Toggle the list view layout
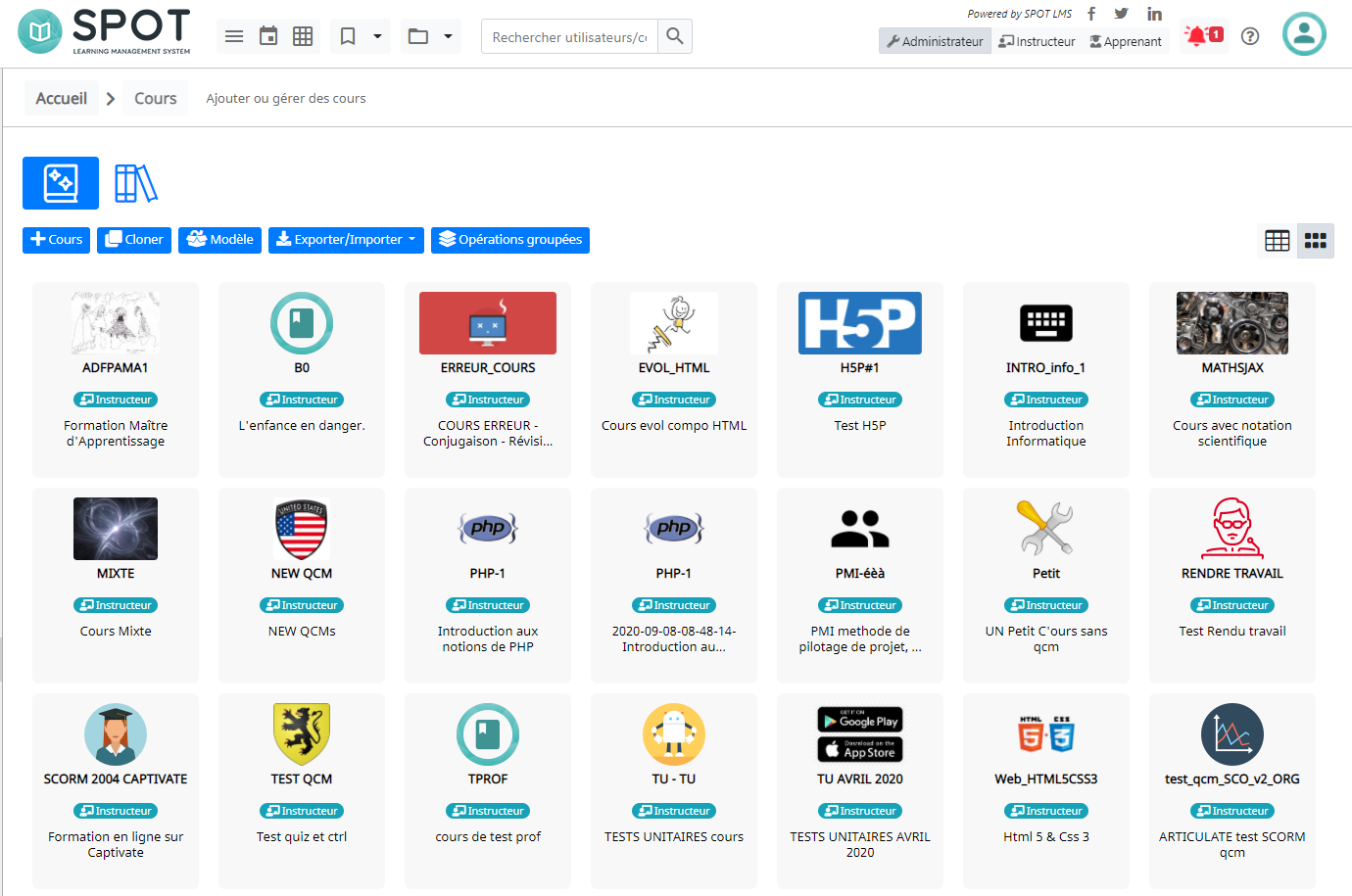This screenshot has height=896, width=1352. pyautogui.click(x=1276, y=240)
